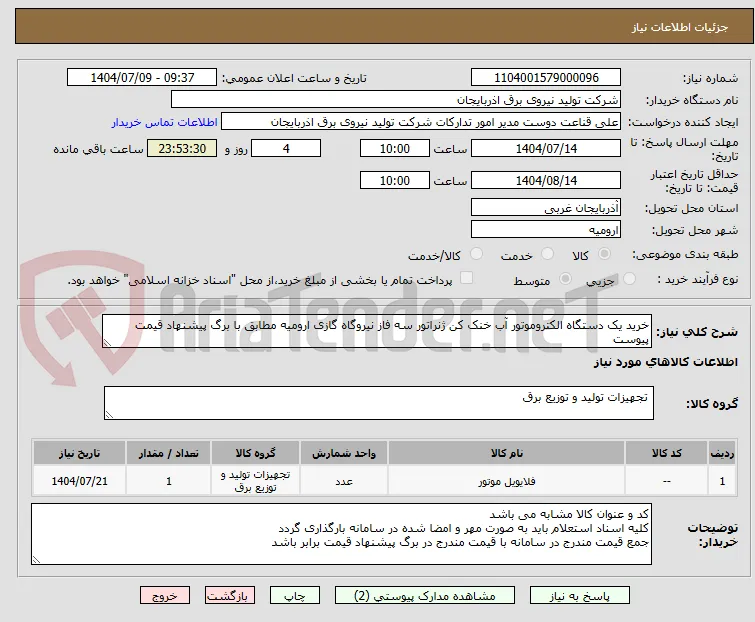This screenshot has width=755, height=622.
Task: Click the اطلاعات کالاهای مورد نیاز section heading
Action: pos(665,362)
